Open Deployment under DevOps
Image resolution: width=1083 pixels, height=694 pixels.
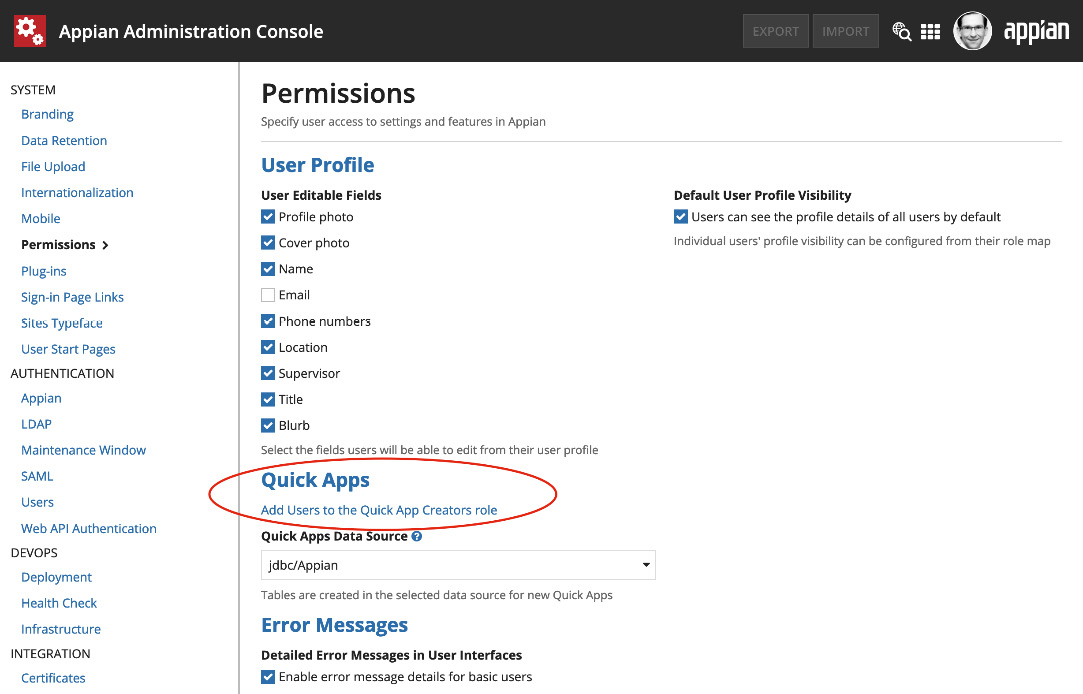click(57, 577)
